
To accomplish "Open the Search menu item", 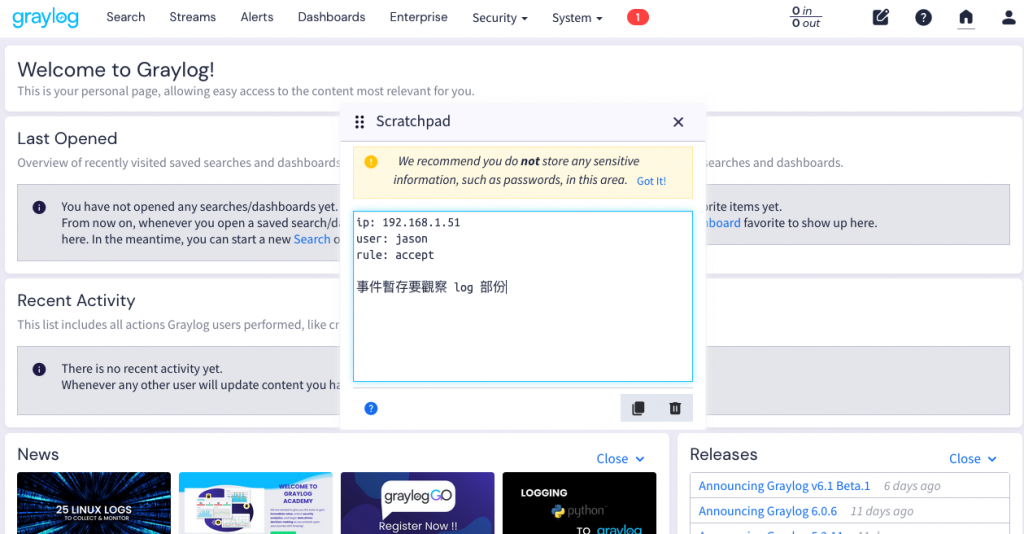I will tap(125, 17).
